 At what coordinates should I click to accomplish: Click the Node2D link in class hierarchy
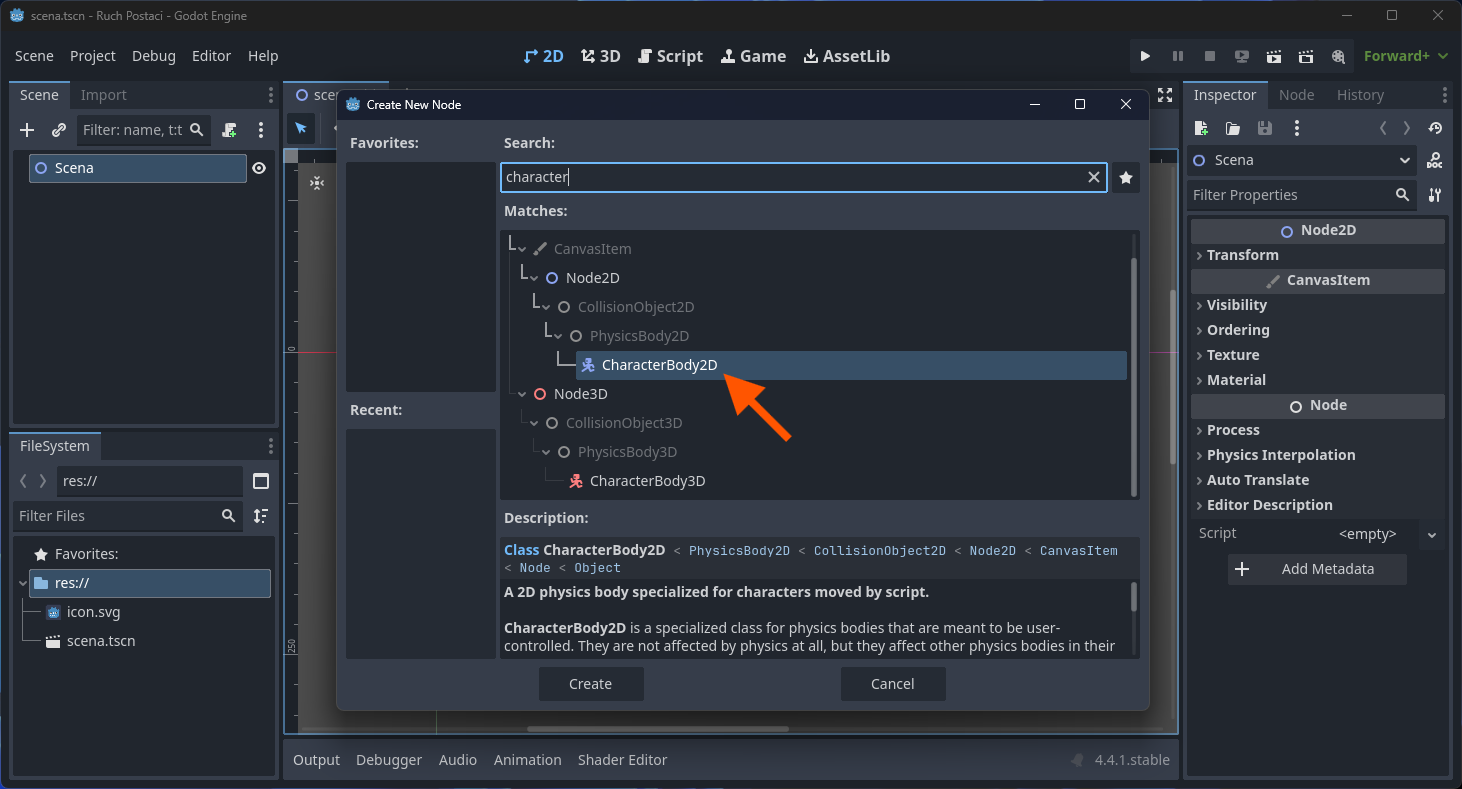point(992,551)
